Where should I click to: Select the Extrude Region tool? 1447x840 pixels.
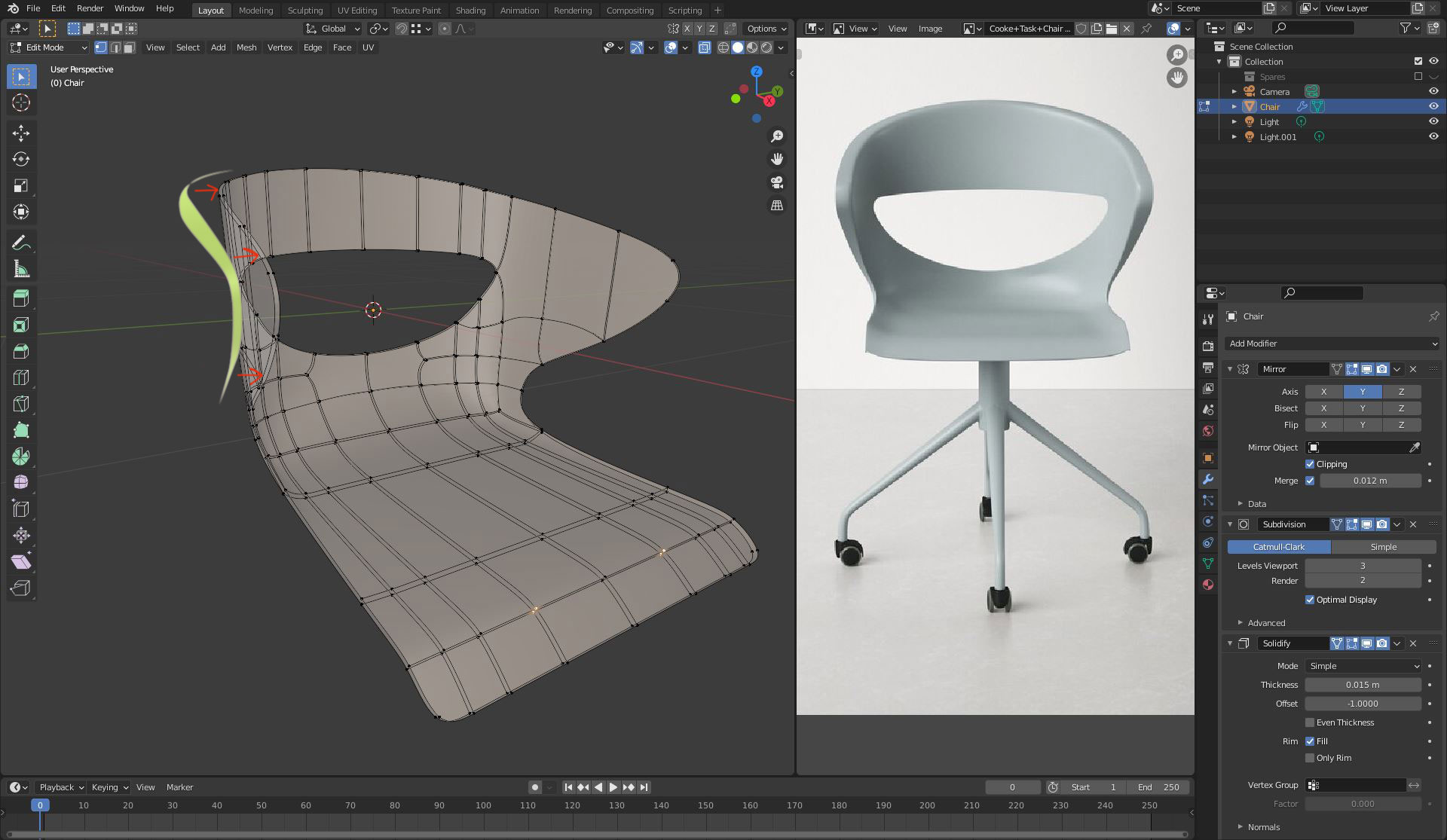point(21,298)
